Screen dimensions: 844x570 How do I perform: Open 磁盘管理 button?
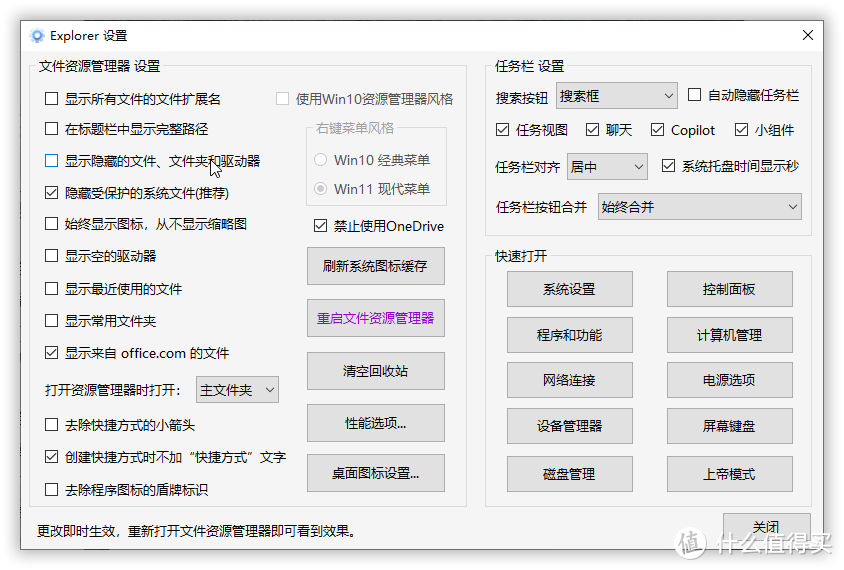569,474
